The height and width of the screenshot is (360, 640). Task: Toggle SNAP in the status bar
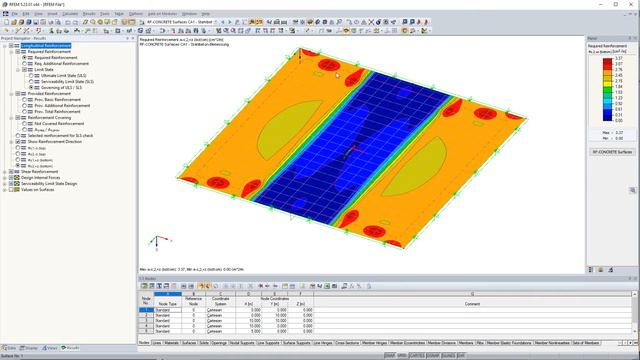(x=389, y=356)
